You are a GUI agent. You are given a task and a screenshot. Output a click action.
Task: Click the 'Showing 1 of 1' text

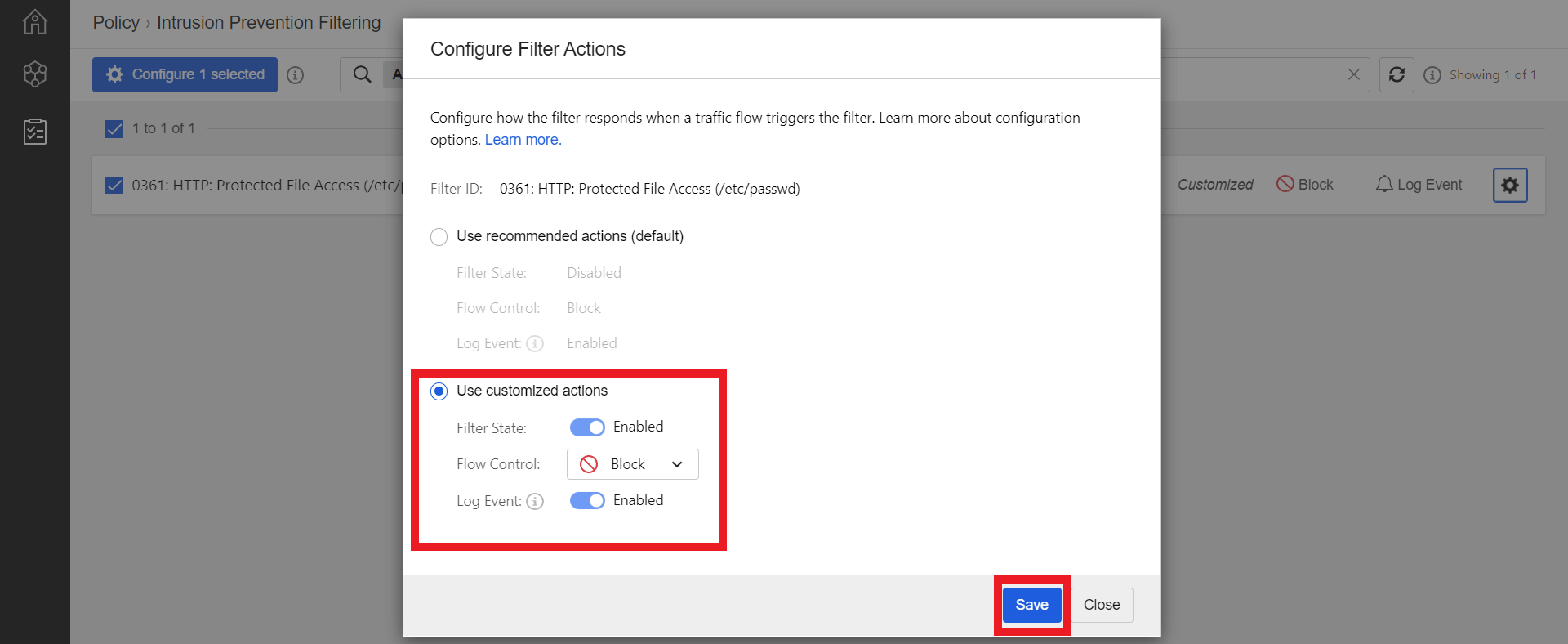click(x=1493, y=75)
